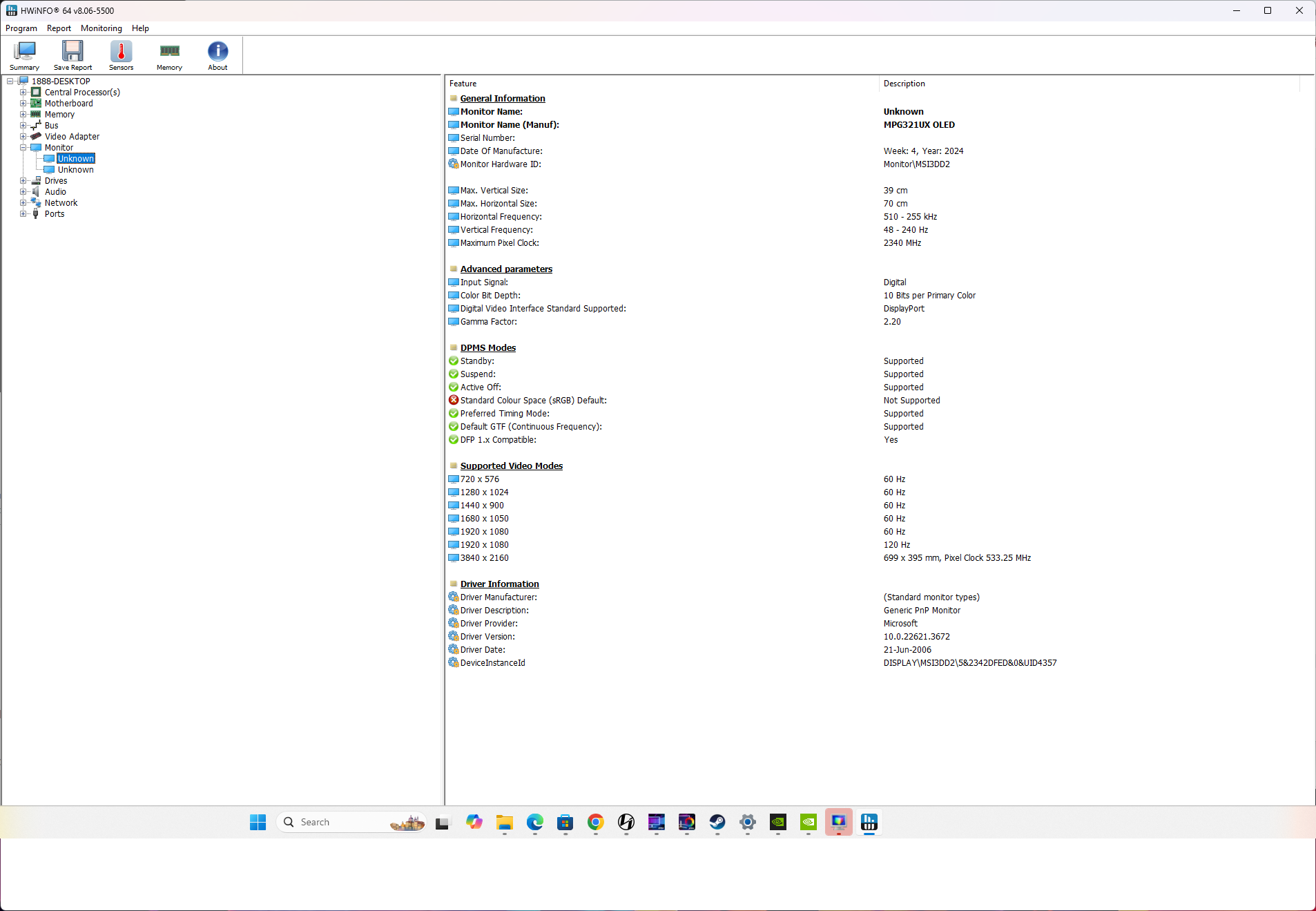The image size is (1316, 911).
Task: Open the Program menu
Action: tap(21, 28)
